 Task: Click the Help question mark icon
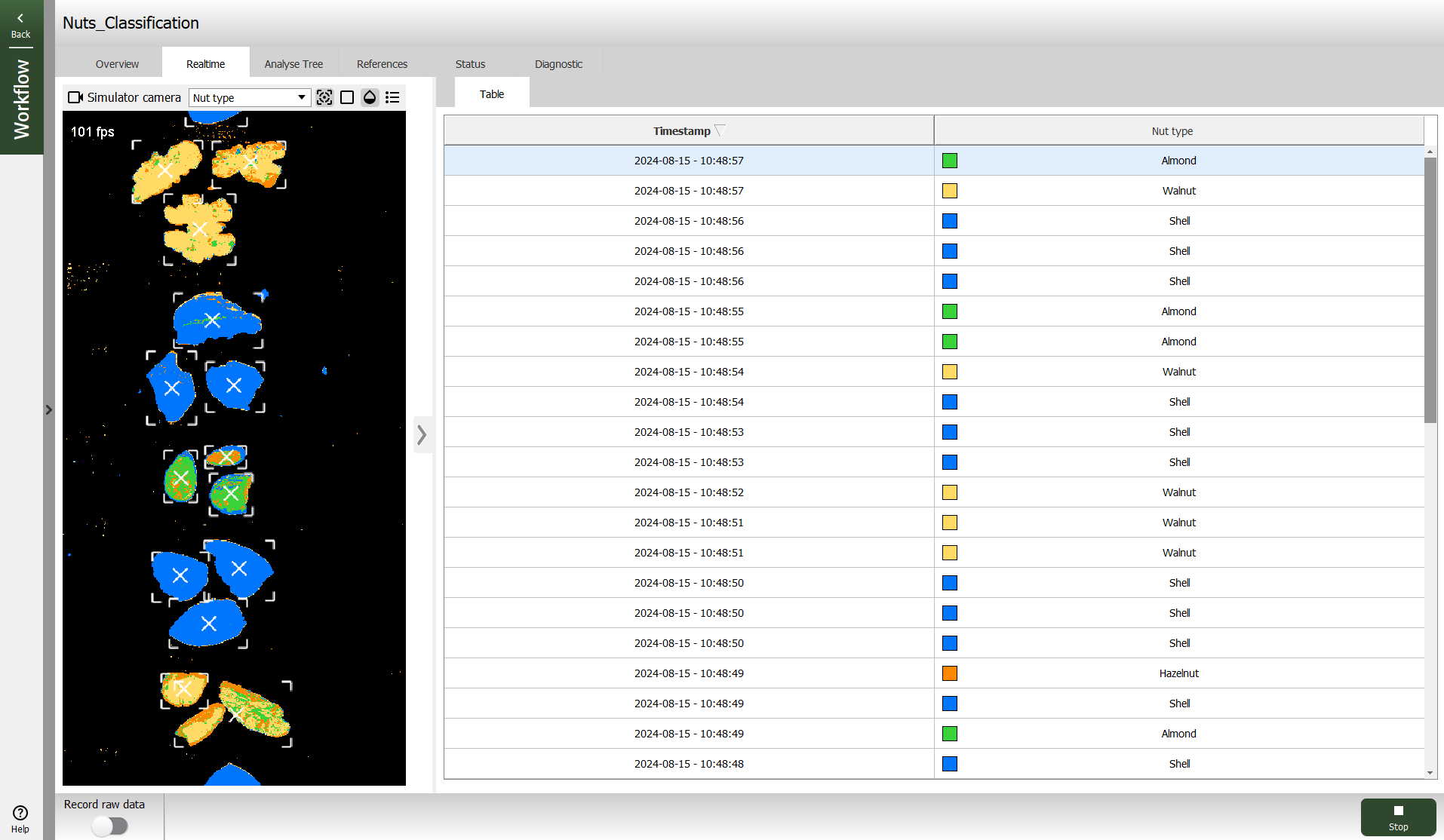pyautogui.click(x=20, y=813)
